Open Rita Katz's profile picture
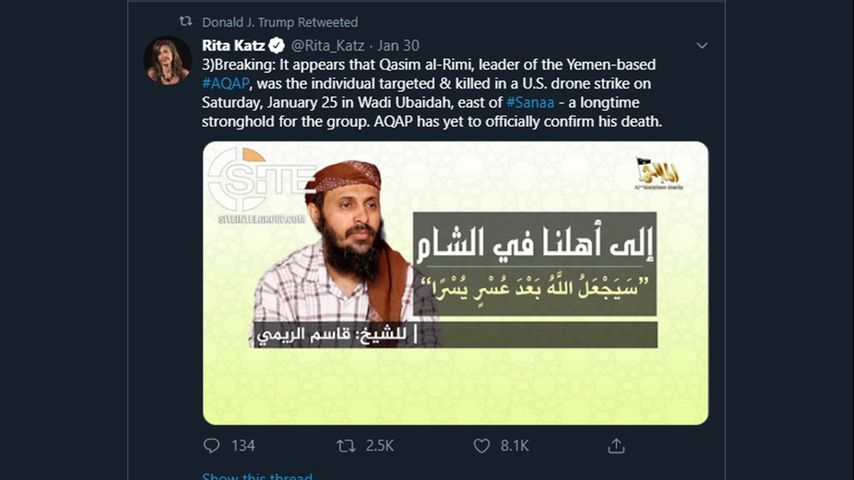 (168, 60)
